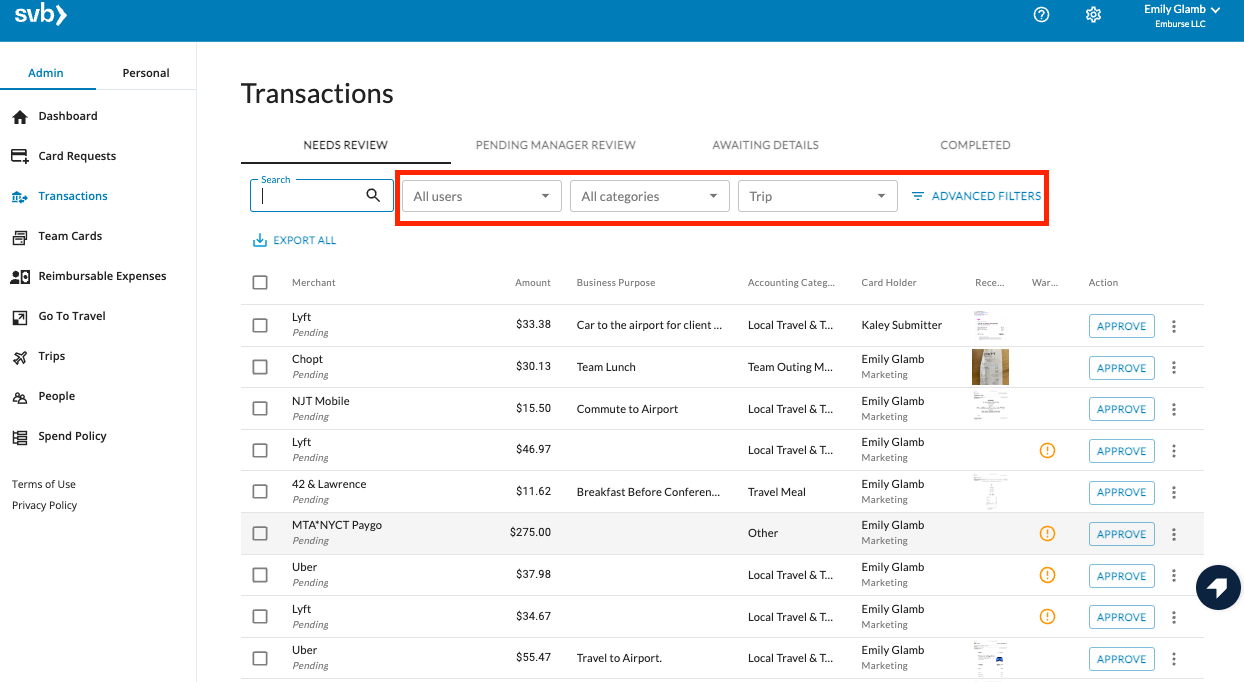The height and width of the screenshot is (682, 1244).
Task: Approve the NJT Mobile transaction
Action: pyautogui.click(x=1121, y=409)
